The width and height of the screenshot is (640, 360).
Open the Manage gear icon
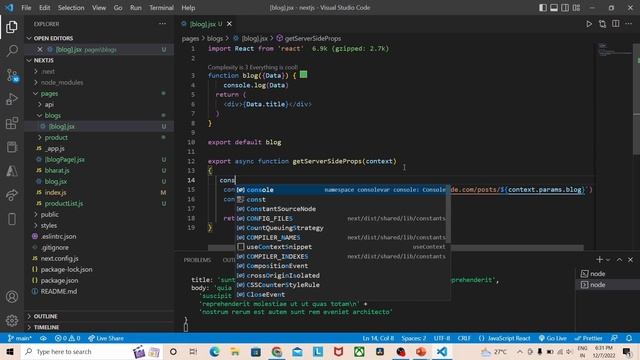pos(12,320)
